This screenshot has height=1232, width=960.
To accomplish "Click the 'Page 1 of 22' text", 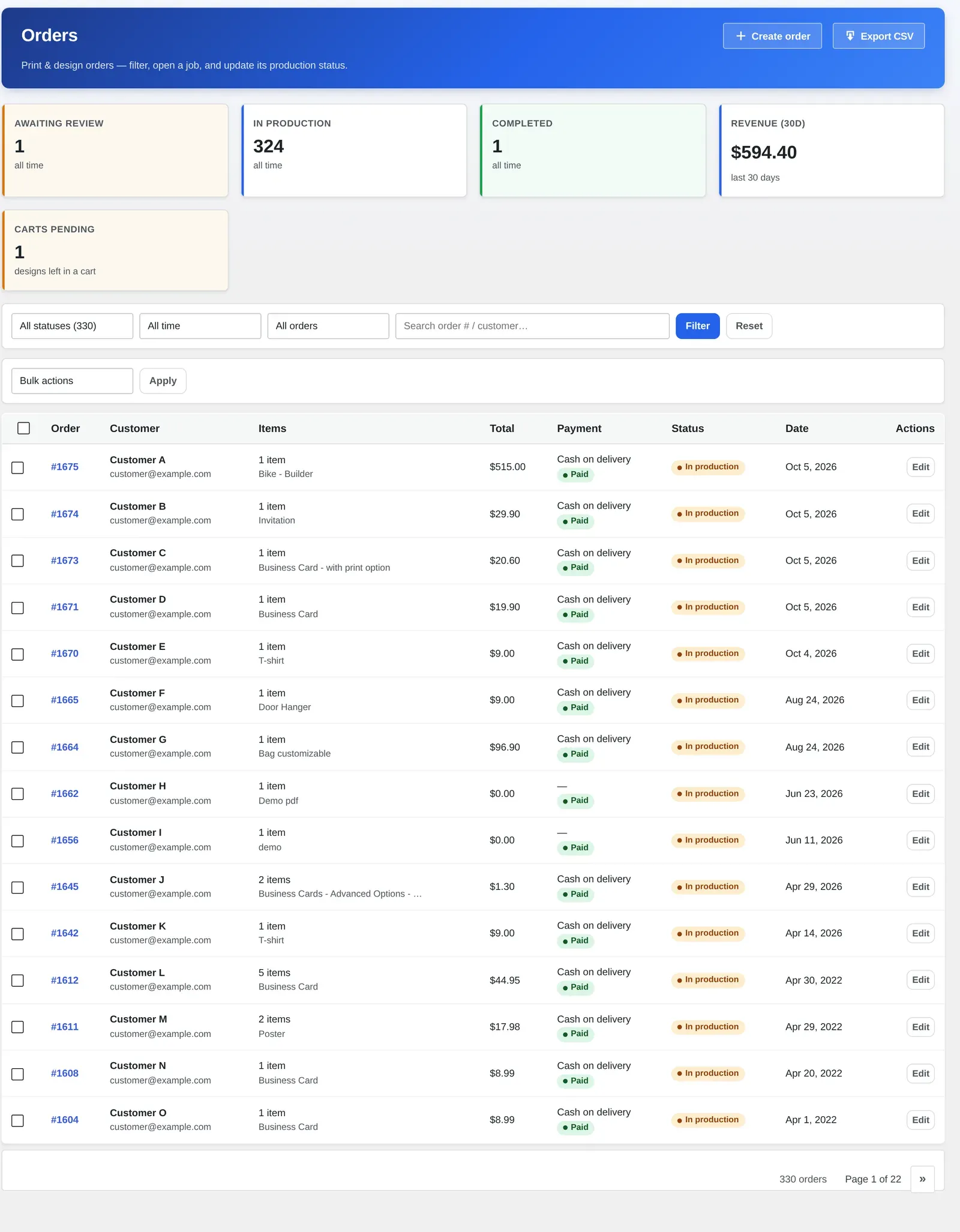I will coord(873,1179).
